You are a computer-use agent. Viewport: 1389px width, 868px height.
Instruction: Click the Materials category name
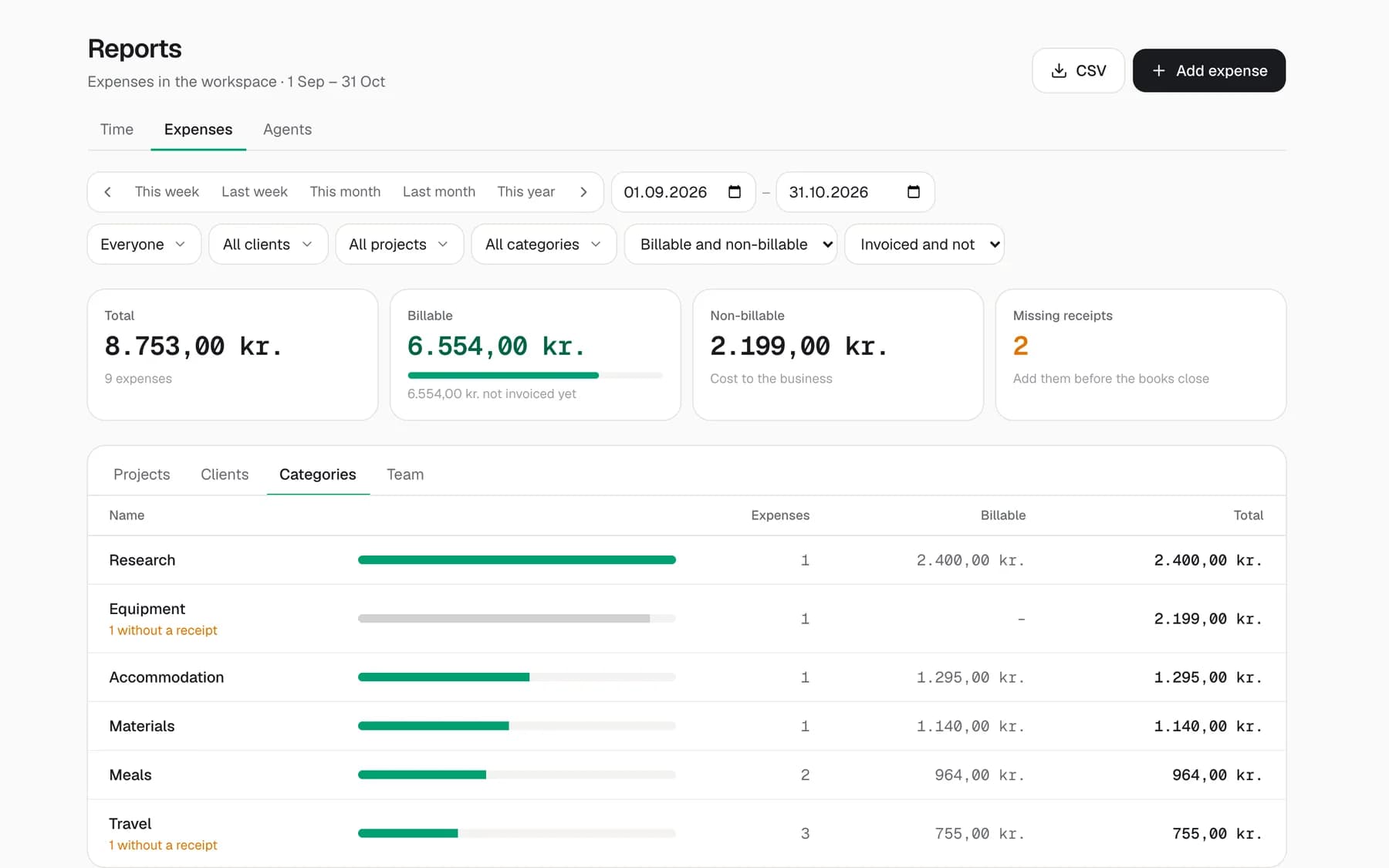click(x=142, y=726)
